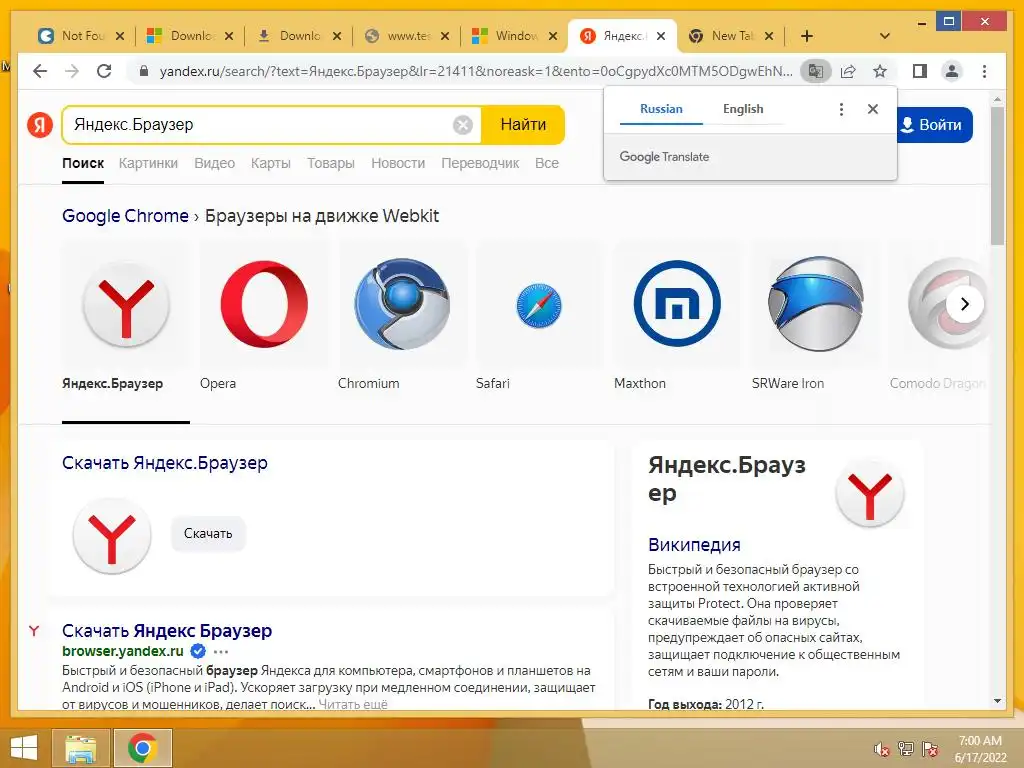Open the Google Chrome breadcrumb link
This screenshot has width=1024, height=768.
pyautogui.click(x=125, y=216)
